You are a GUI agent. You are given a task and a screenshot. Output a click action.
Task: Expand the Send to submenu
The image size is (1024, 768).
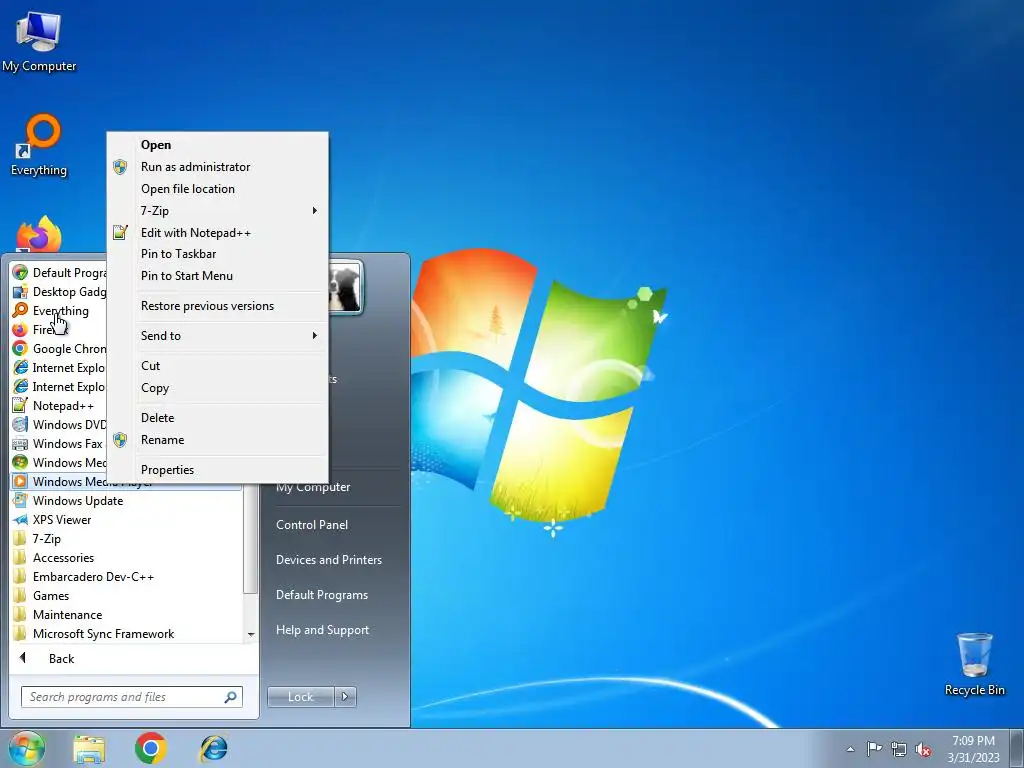(x=217, y=336)
